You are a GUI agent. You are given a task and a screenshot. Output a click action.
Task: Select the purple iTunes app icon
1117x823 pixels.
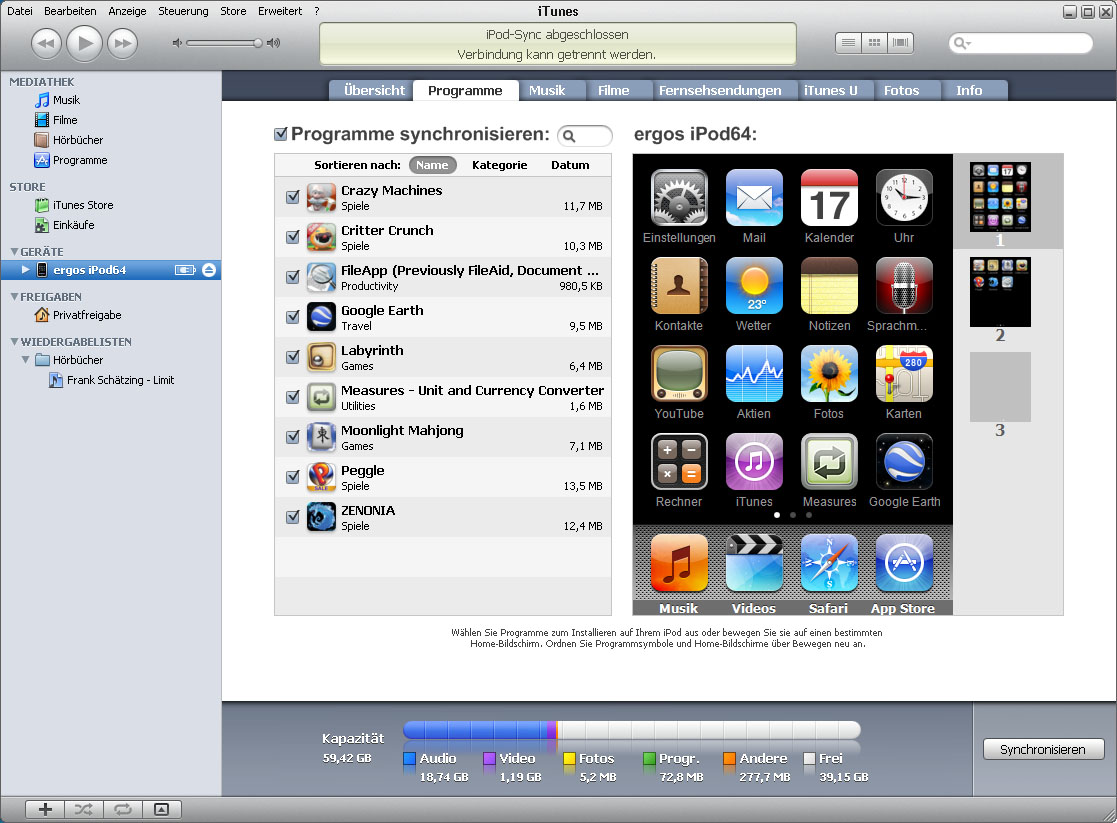(754, 462)
